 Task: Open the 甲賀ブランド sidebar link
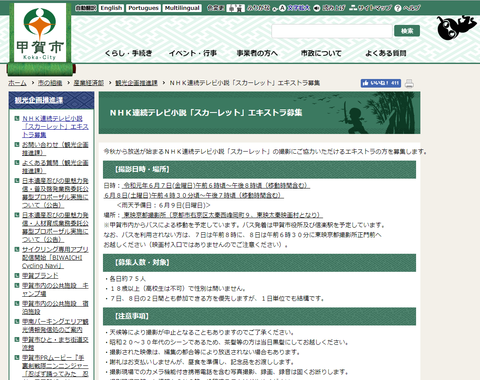[x=40, y=276]
